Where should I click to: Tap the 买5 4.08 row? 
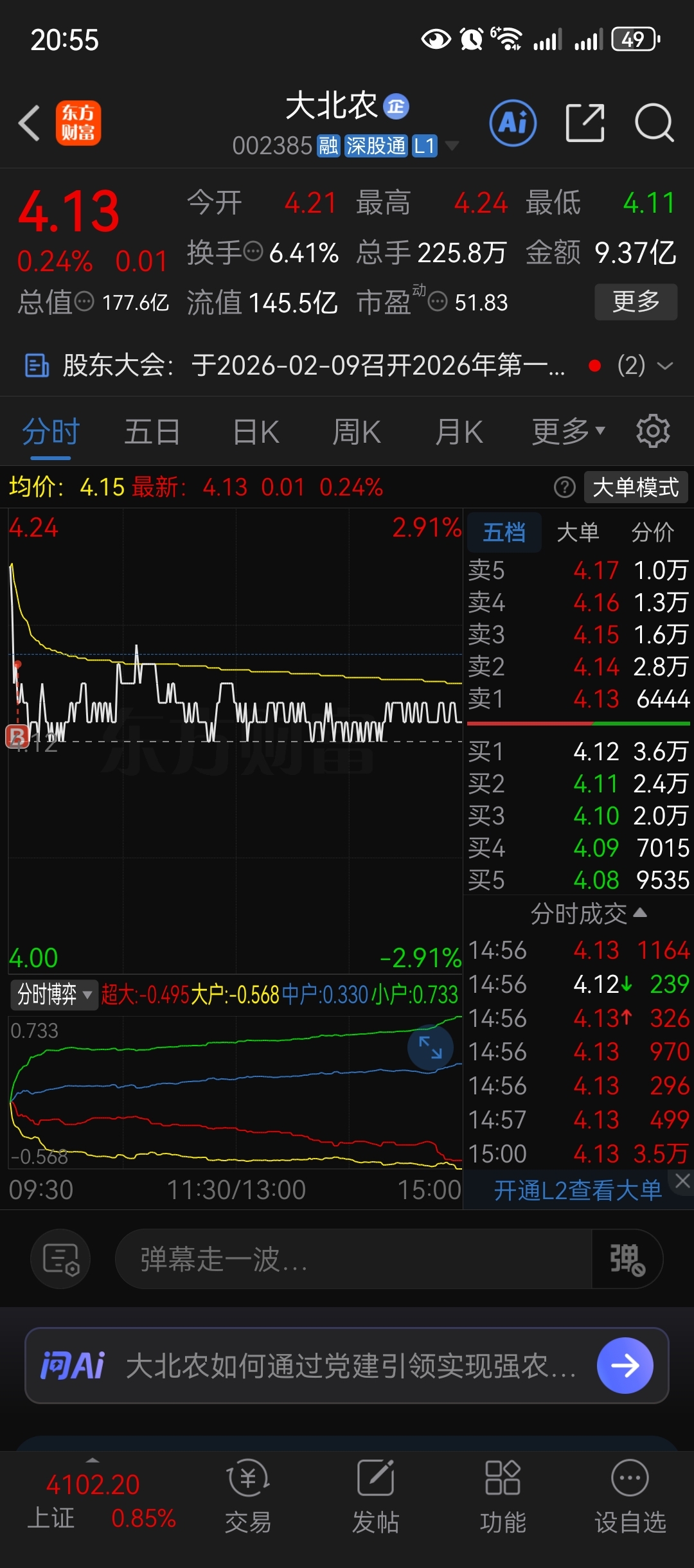(x=578, y=880)
